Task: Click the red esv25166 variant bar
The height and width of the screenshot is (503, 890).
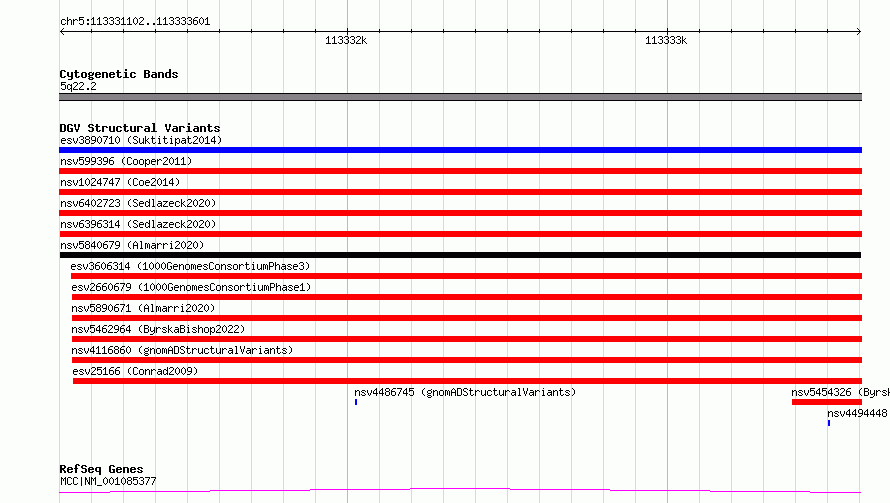Action: click(x=468, y=381)
